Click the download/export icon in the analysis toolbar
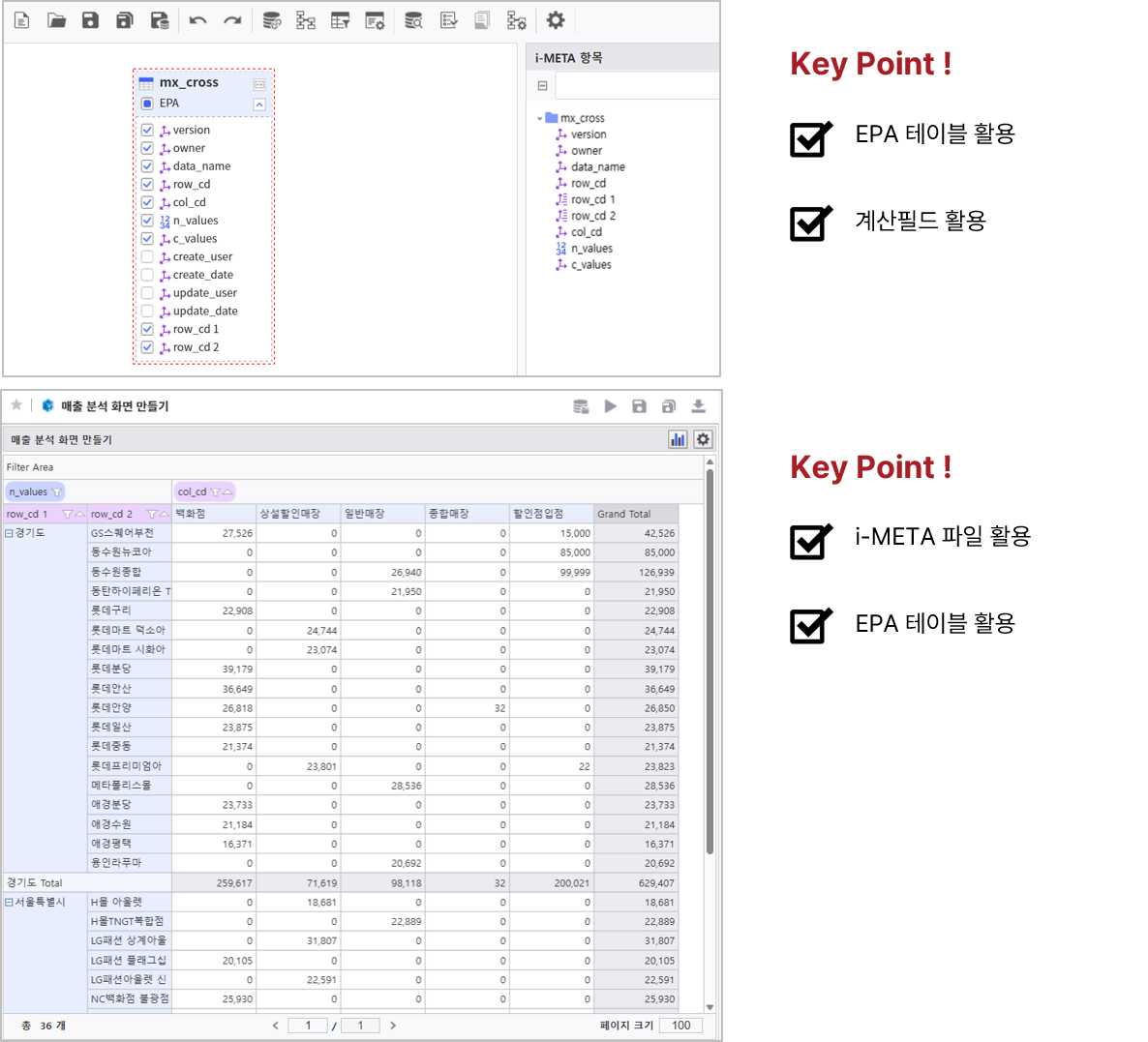The image size is (1148, 1042). pyautogui.click(x=699, y=406)
